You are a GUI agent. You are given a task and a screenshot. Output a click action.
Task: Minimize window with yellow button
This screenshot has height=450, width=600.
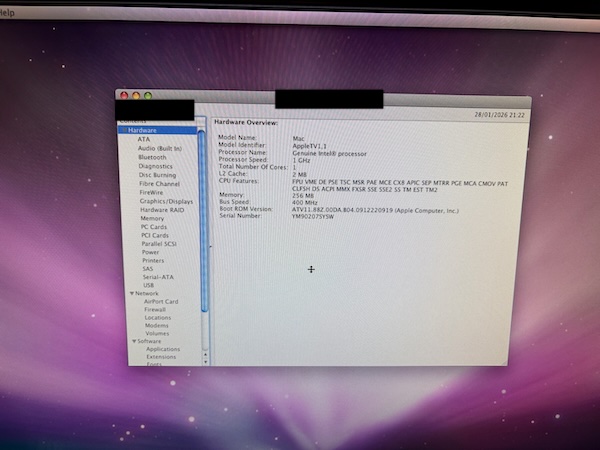pos(136,95)
